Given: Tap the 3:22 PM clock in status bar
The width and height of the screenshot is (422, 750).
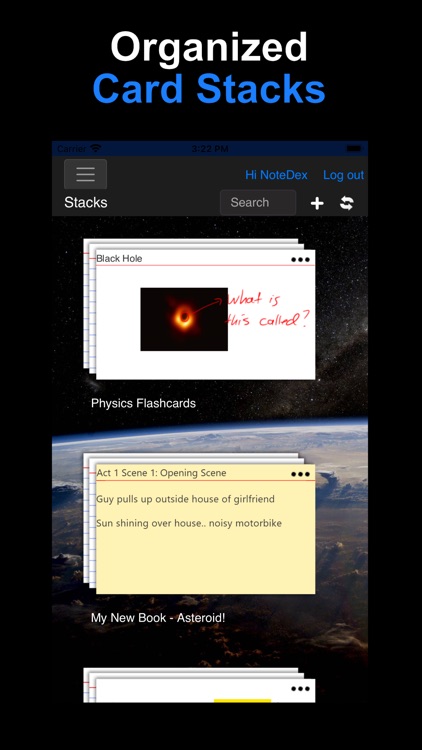Looking at the screenshot, I should click(x=210, y=149).
